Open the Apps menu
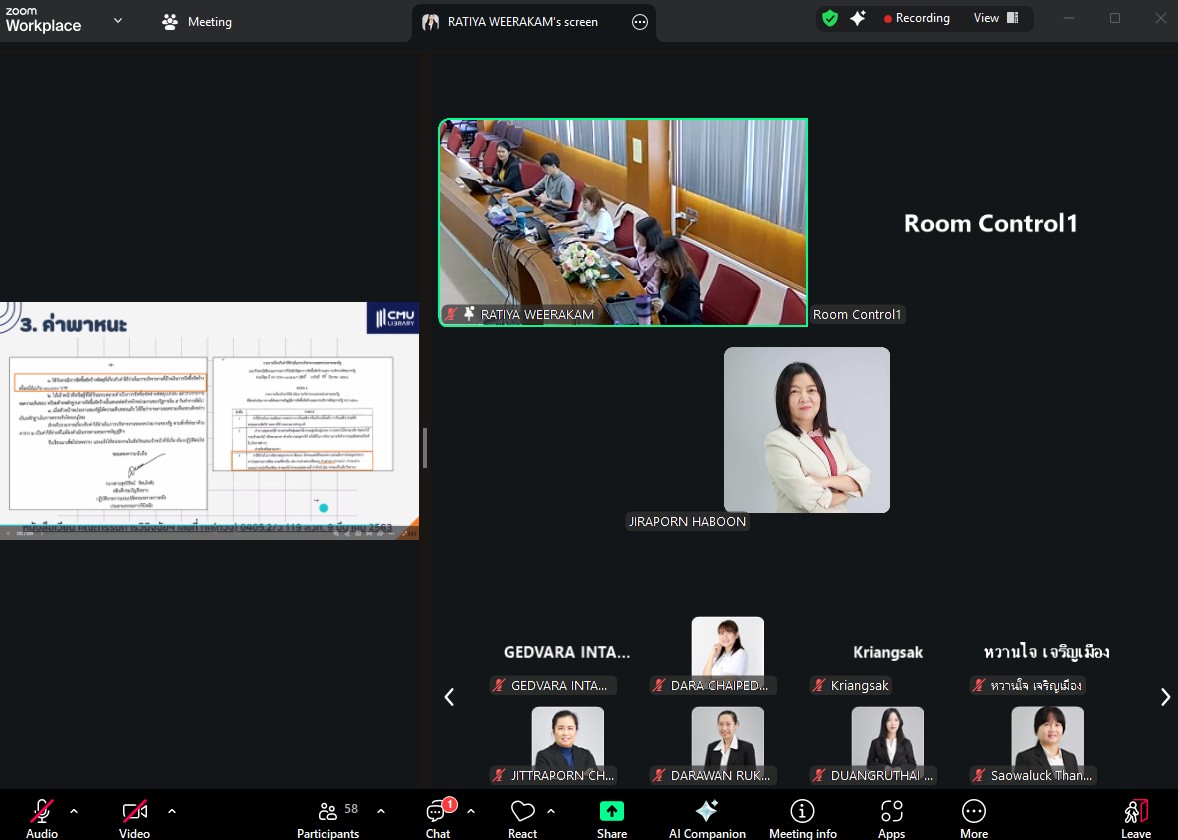The height and width of the screenshot is (840, 1178). pyautogui.click(x=892, y=818)
